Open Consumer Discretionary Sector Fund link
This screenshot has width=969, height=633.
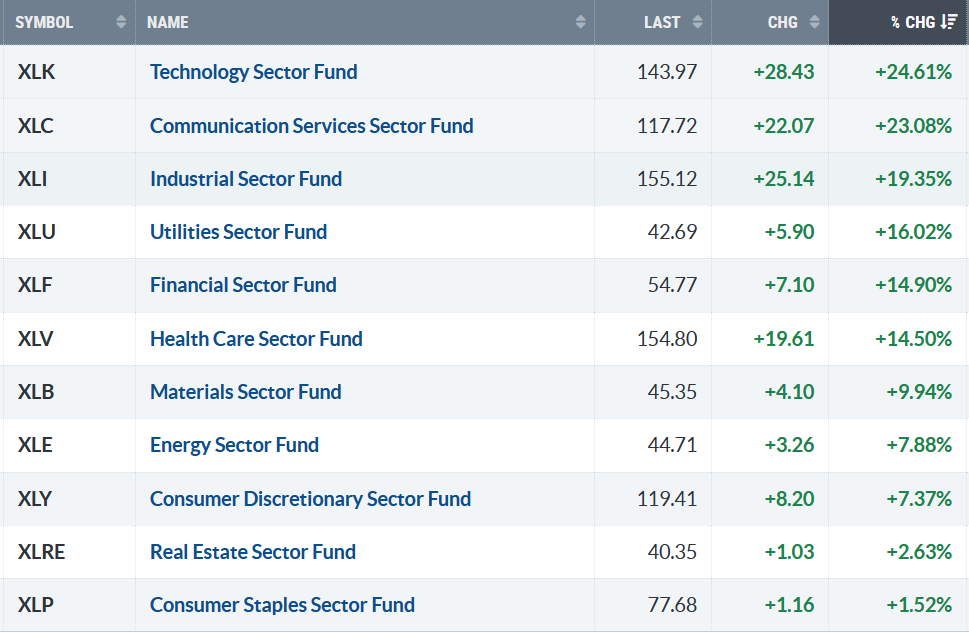click(310, 499)
